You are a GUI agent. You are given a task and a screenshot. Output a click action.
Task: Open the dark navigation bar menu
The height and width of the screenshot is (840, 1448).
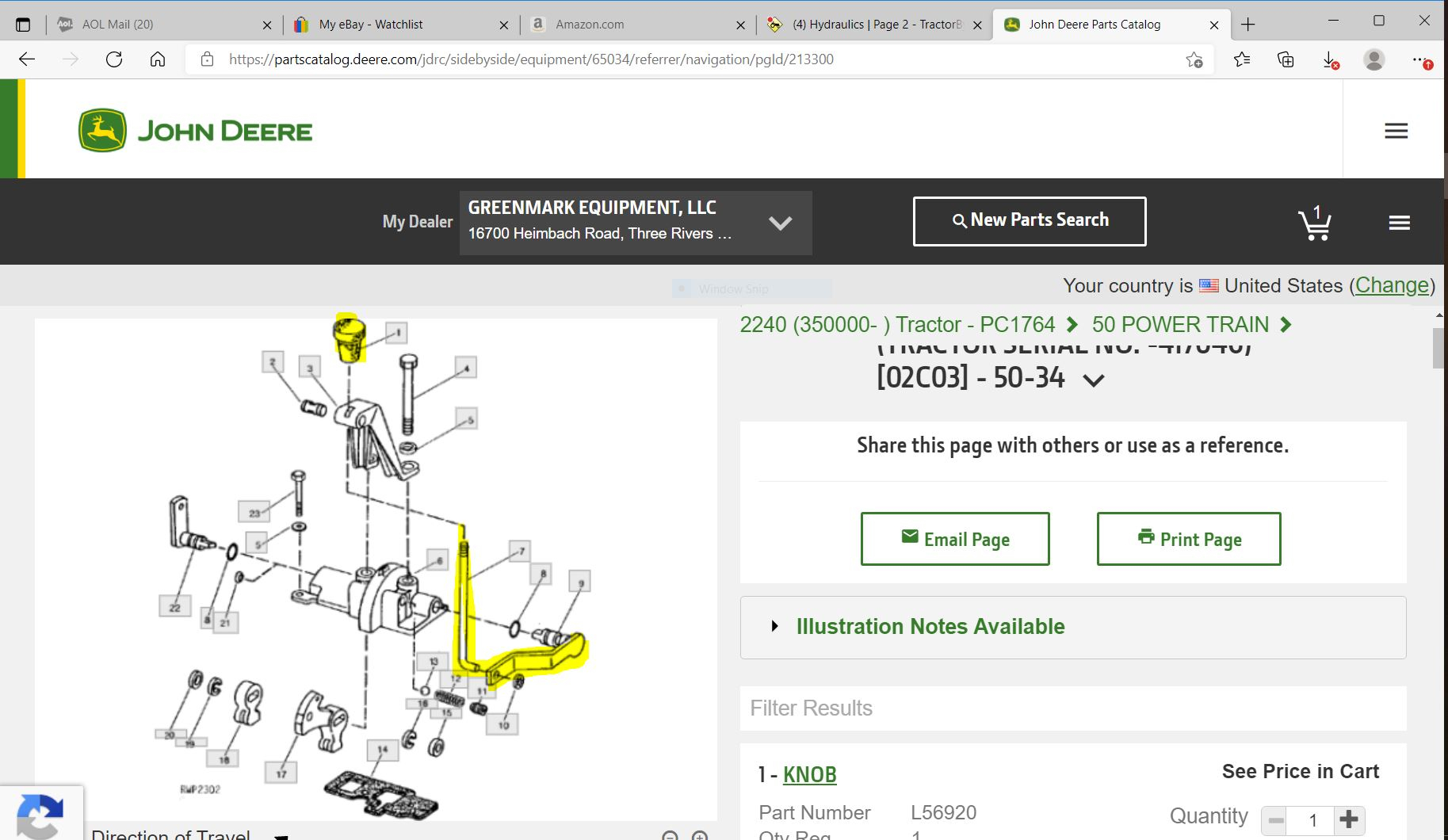pyautogui.click(x=1400, y=223)
